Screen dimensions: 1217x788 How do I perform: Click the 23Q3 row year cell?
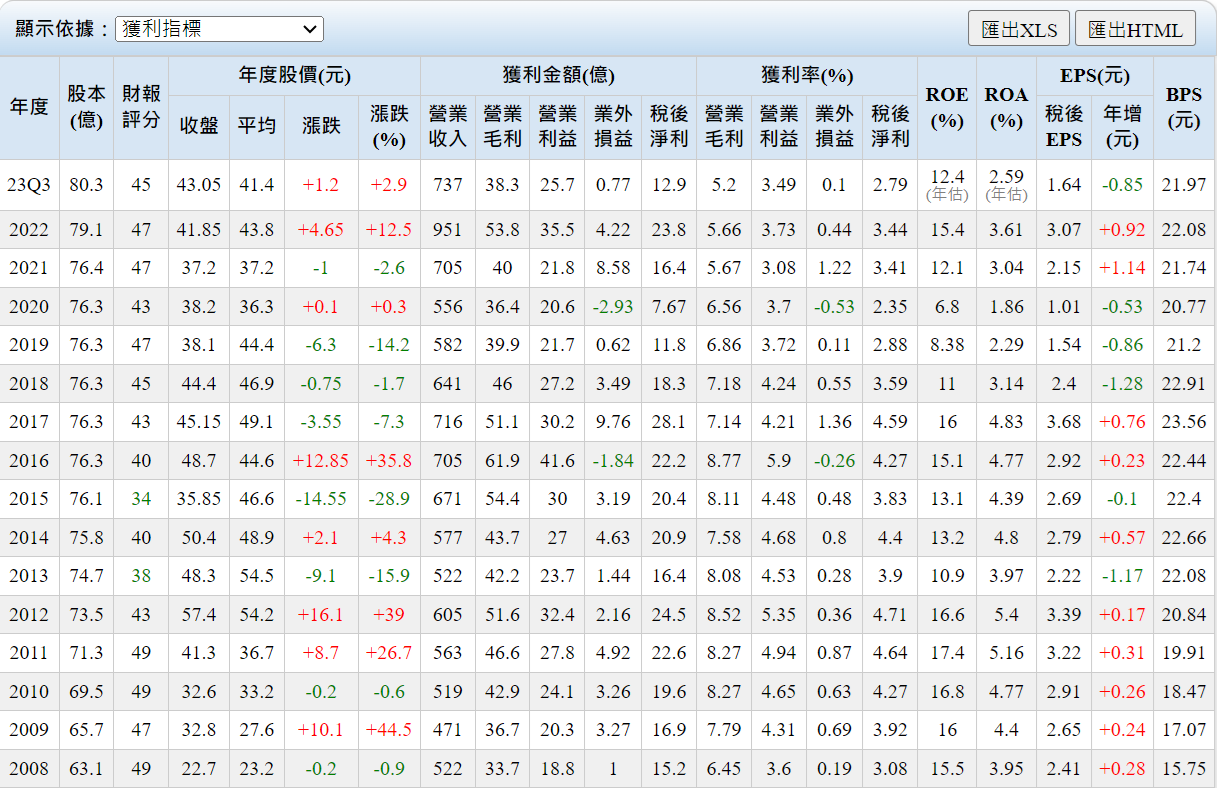coord(29,185)
